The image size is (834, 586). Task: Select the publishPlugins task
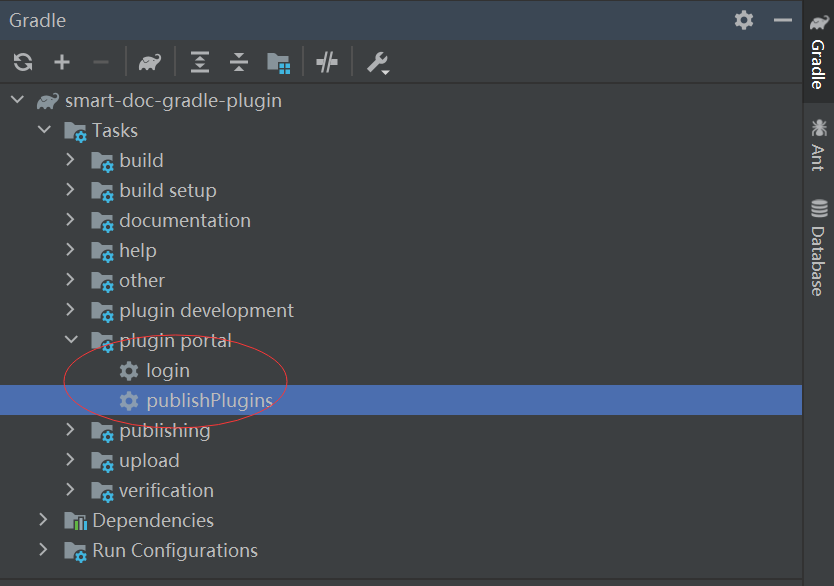209,401
